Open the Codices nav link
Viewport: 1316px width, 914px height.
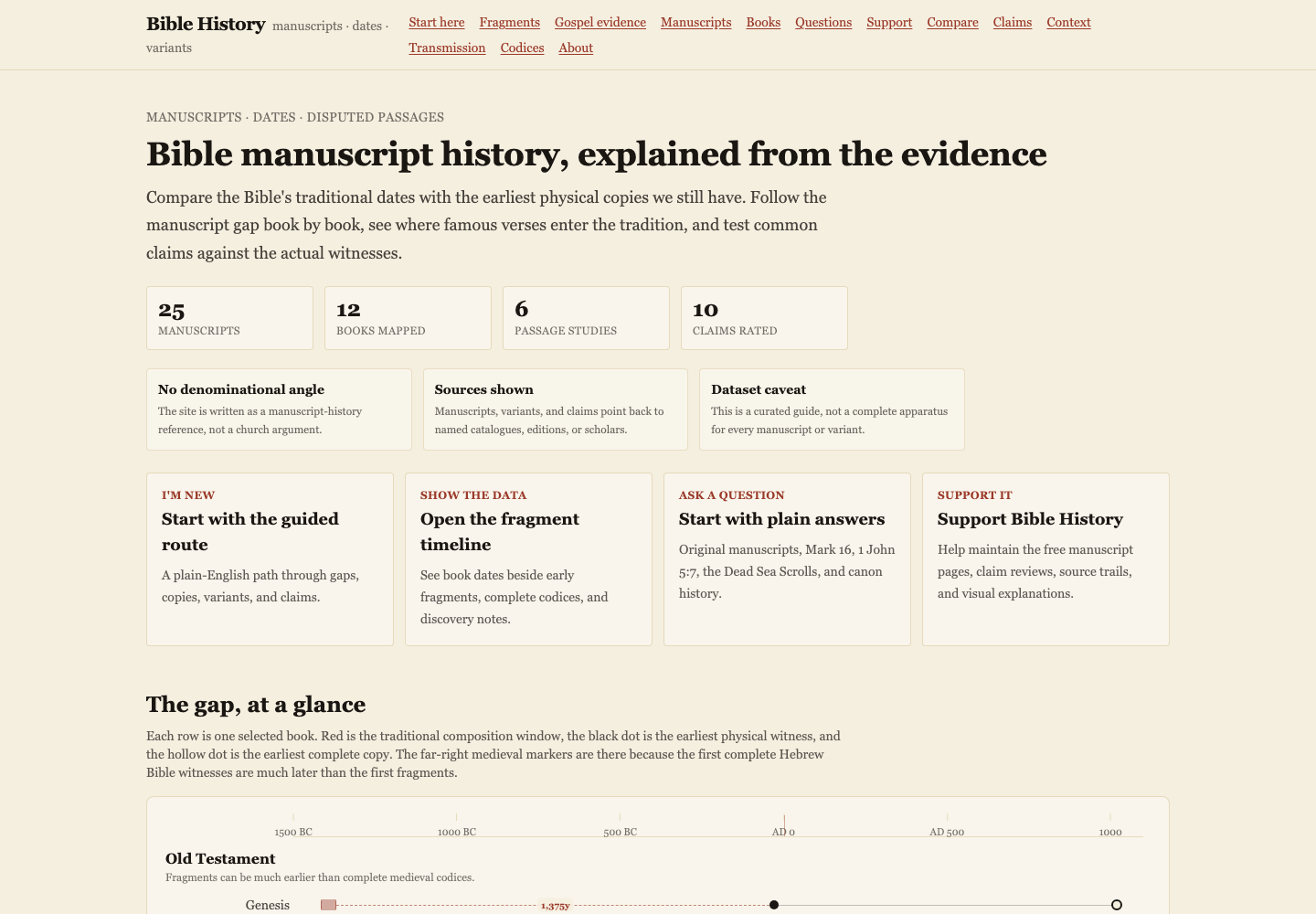522,48
